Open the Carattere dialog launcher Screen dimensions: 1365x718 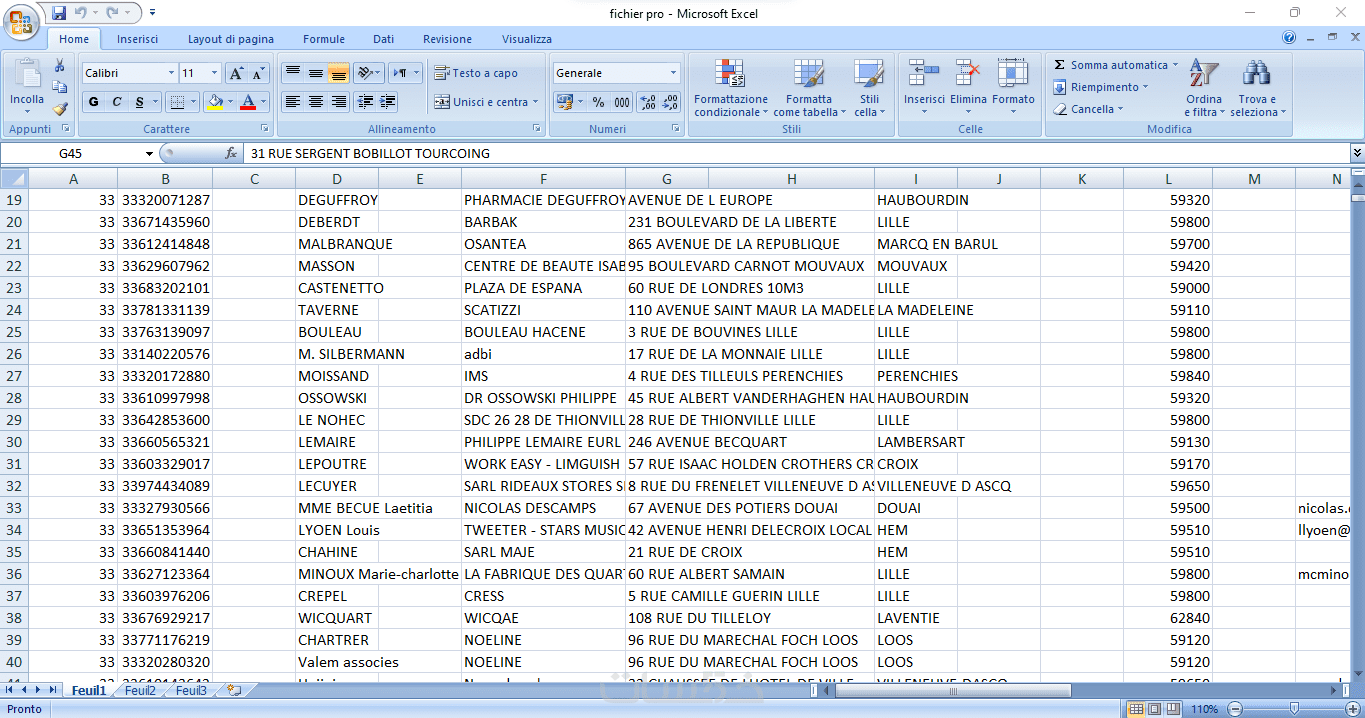click(265, 129)
